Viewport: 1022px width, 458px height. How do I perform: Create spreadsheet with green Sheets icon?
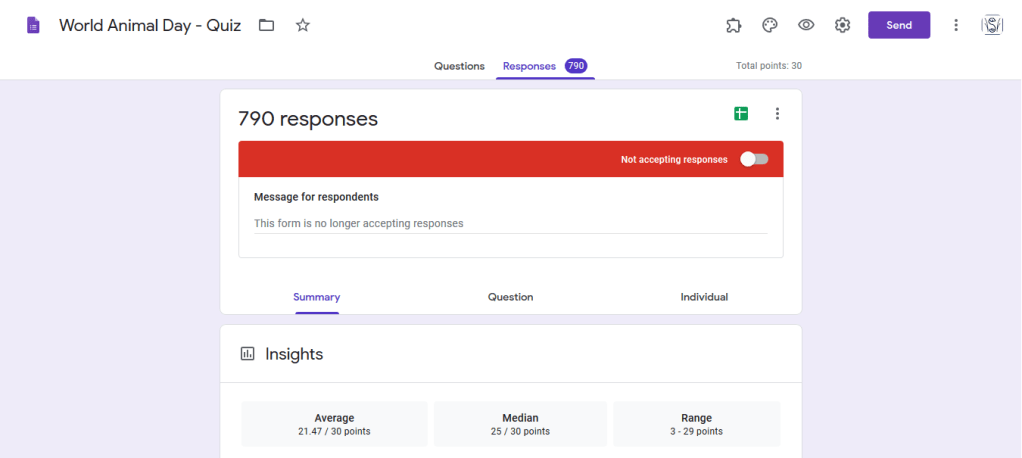tap(741, 114)
